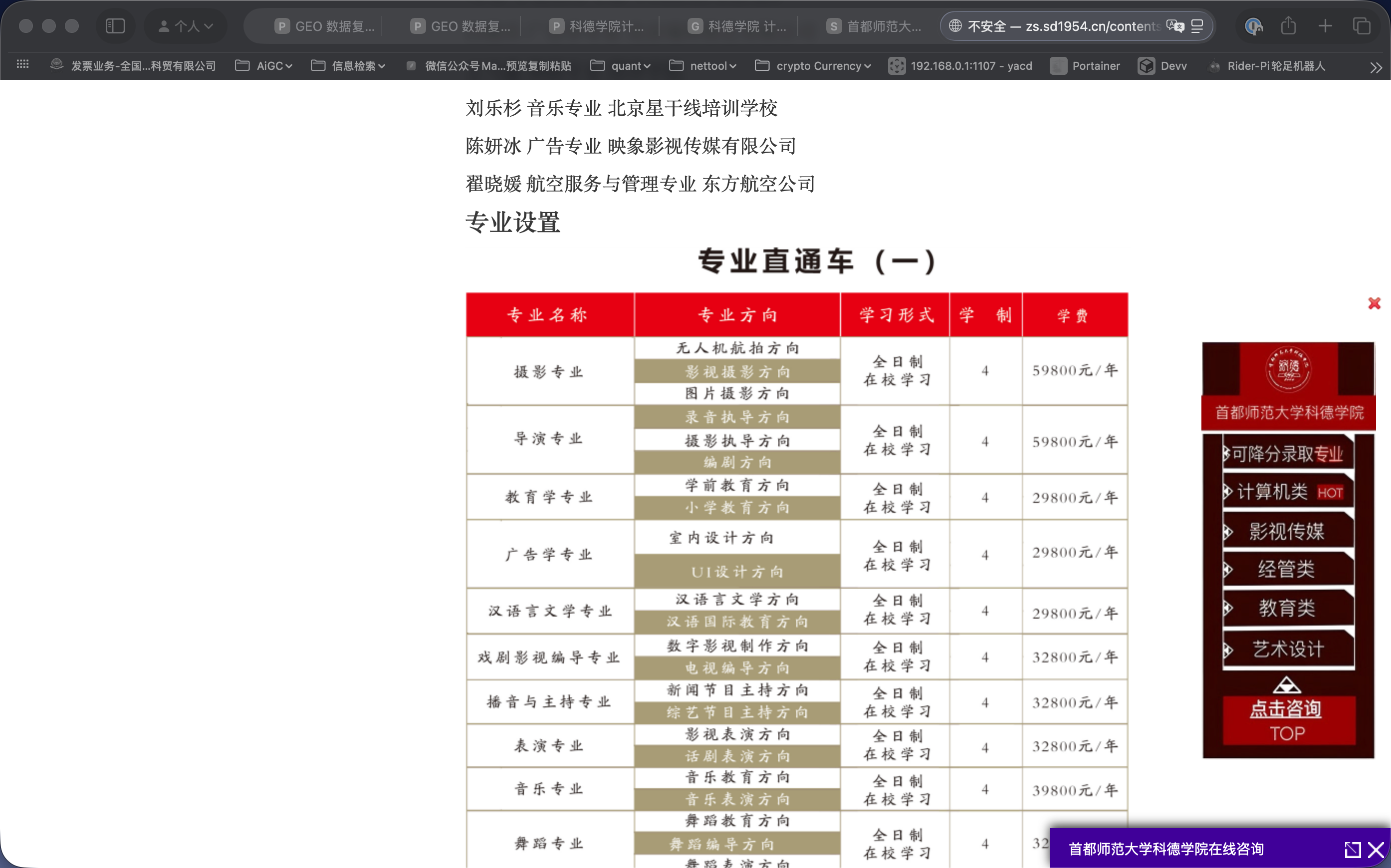This screenshot has width=1391, height=868.
Task: Open 计算机类 HOT sidebar item
Action: 1288,491
